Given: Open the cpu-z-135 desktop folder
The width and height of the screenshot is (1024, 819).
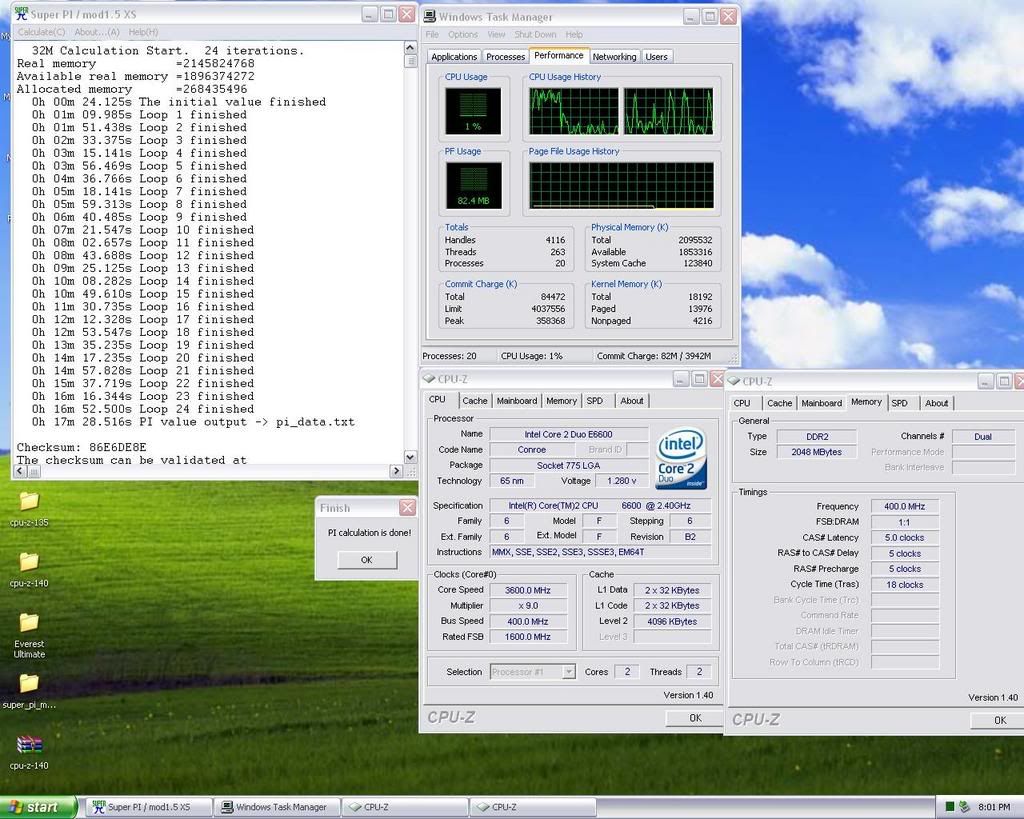Looking at the screenshot, I should coord(29,500).
